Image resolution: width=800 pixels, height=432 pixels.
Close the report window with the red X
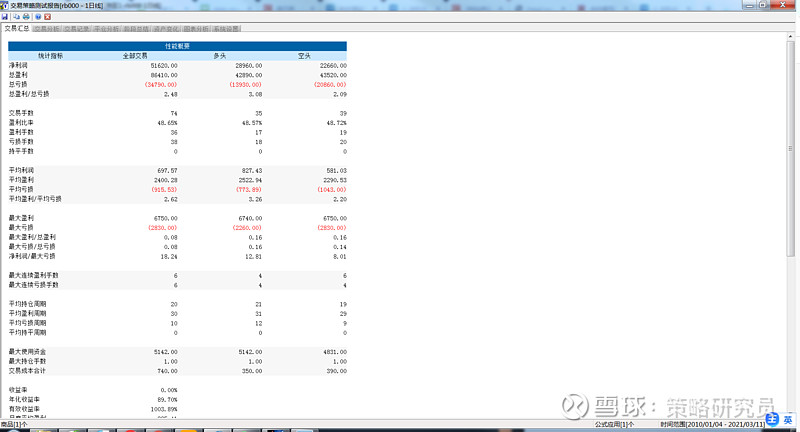(782, 5)
